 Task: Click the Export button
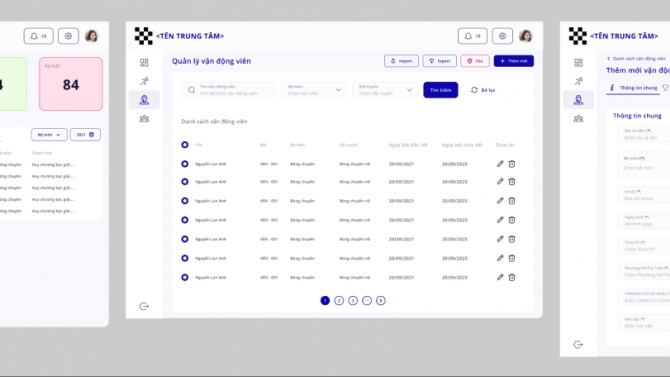click(440, 61)
